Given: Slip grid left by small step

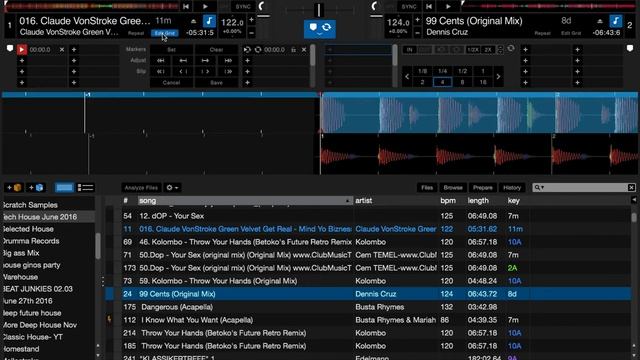Looking at the screenshot, I should (x=183, y=71).
